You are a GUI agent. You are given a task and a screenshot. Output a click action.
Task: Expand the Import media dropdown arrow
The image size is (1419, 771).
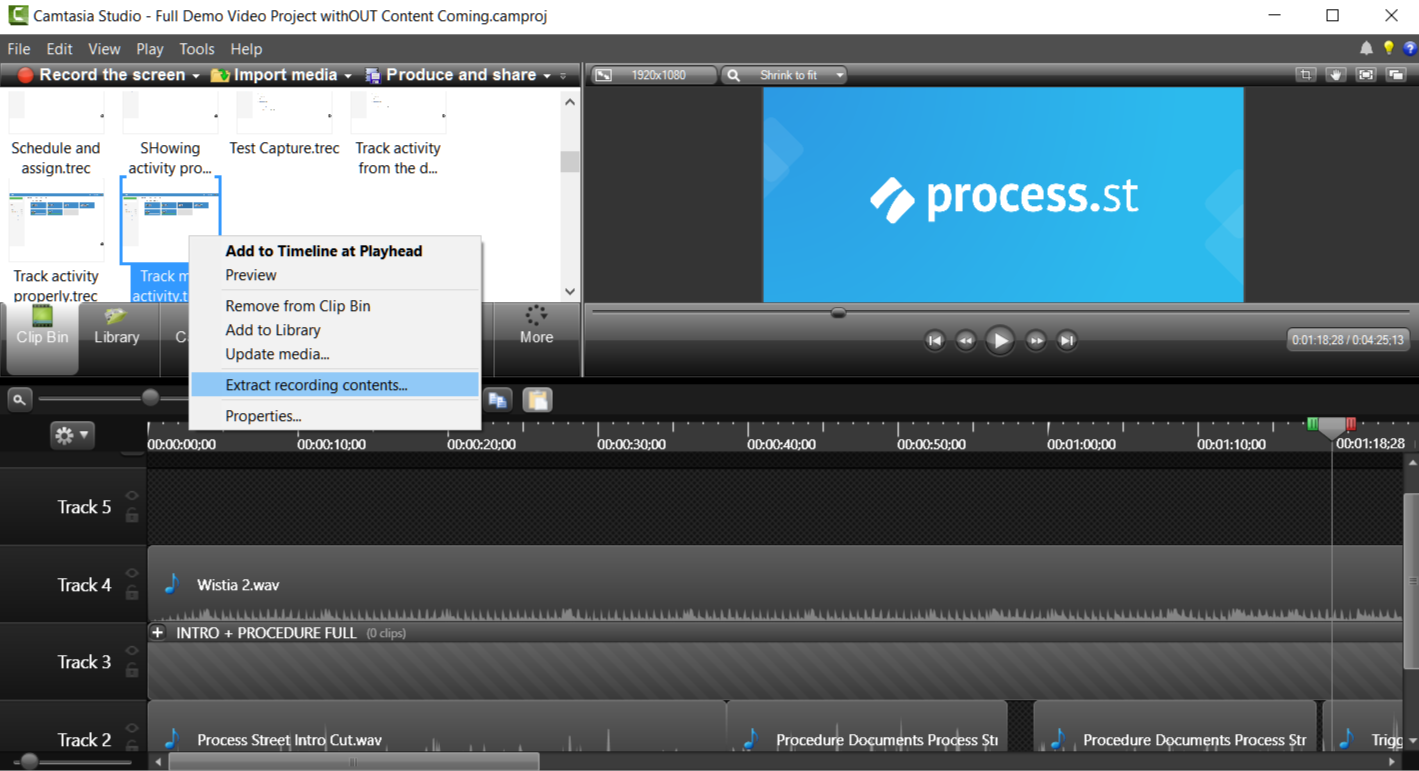tap(348, 76)
